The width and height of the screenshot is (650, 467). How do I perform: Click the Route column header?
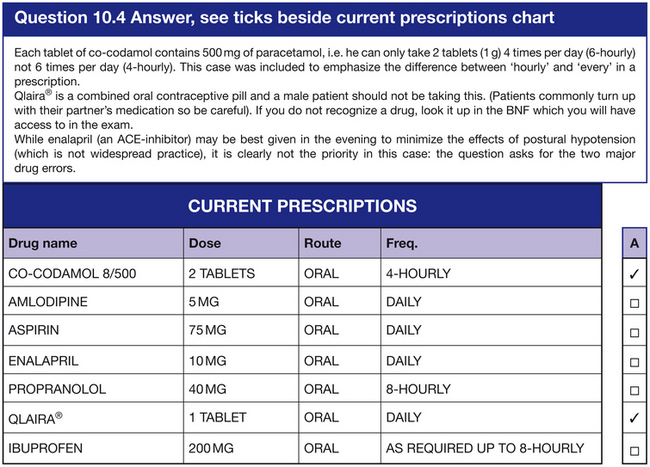click(322, 243)
